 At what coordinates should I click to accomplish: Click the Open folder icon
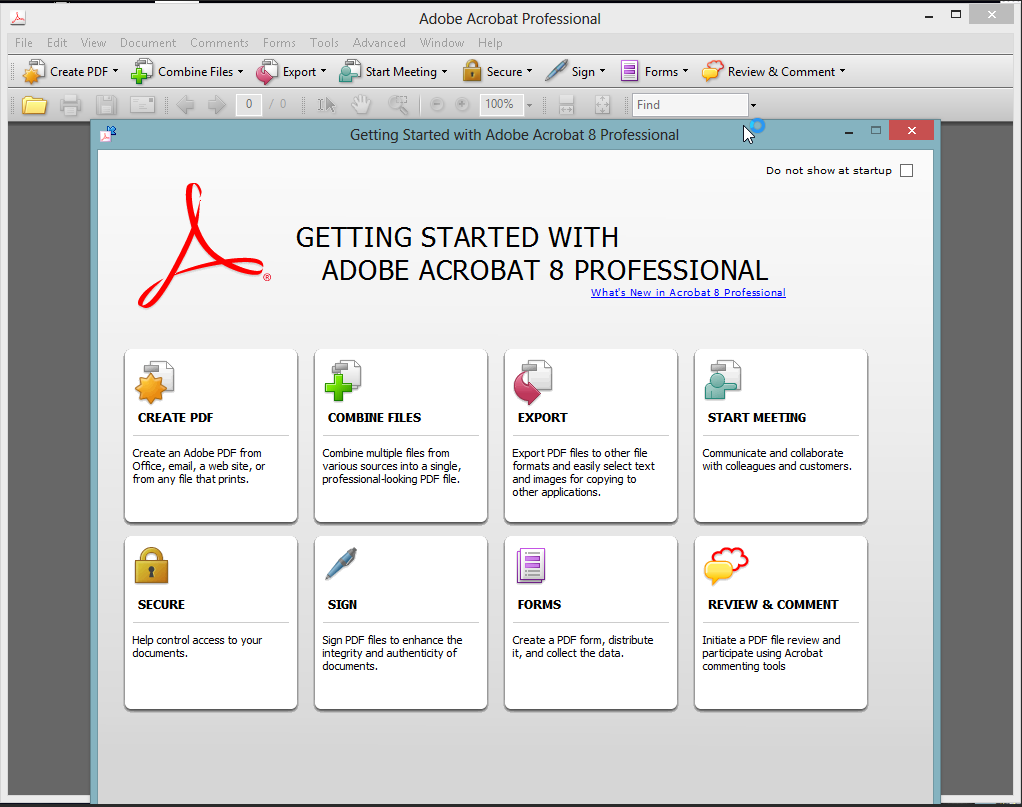35,105
